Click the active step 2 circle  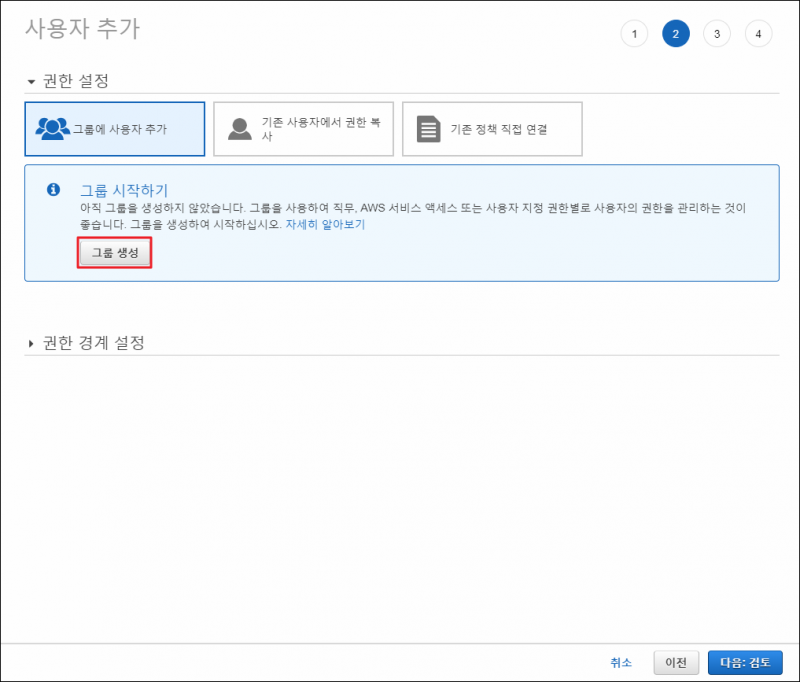click(676, 34)
